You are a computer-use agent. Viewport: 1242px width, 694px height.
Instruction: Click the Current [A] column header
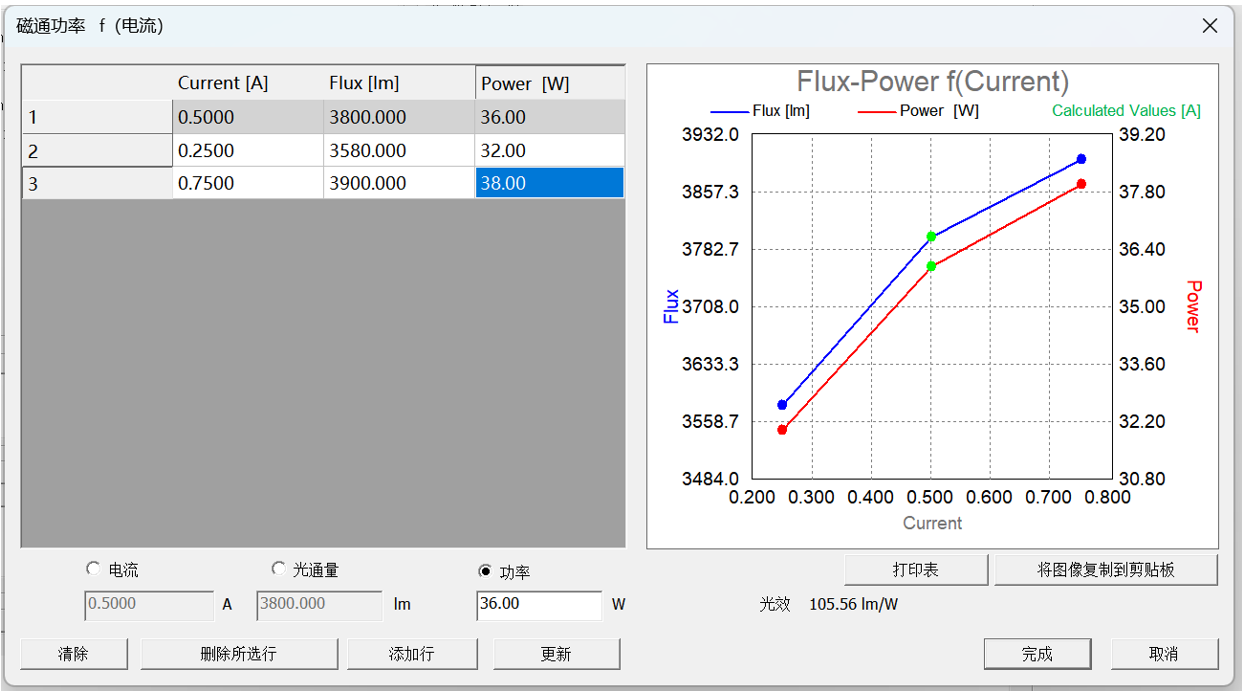247,83
